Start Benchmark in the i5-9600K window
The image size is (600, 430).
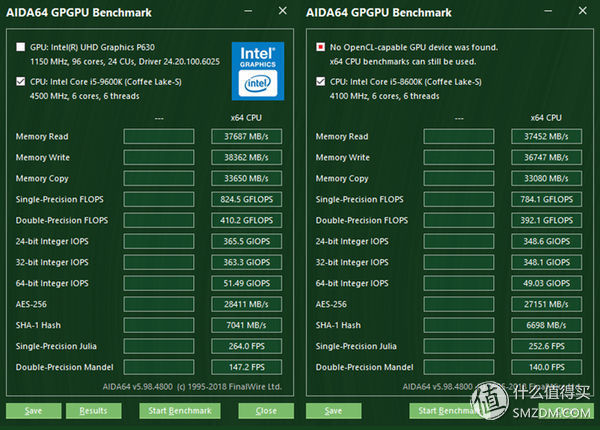pyautogui.click(x=180, y=411)
